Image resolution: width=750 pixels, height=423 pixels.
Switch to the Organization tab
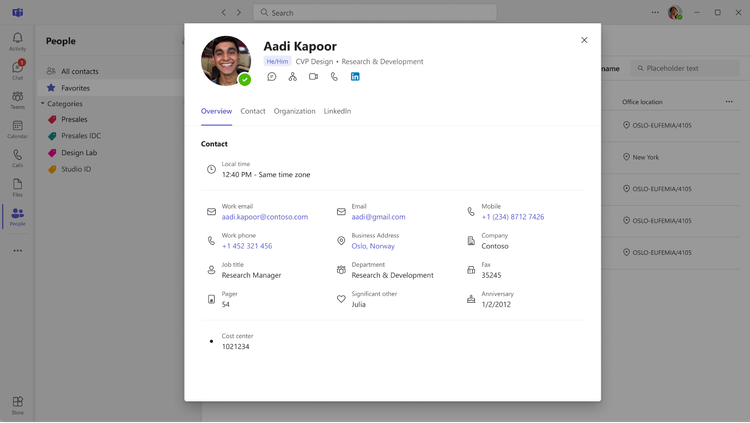[294, 111]
